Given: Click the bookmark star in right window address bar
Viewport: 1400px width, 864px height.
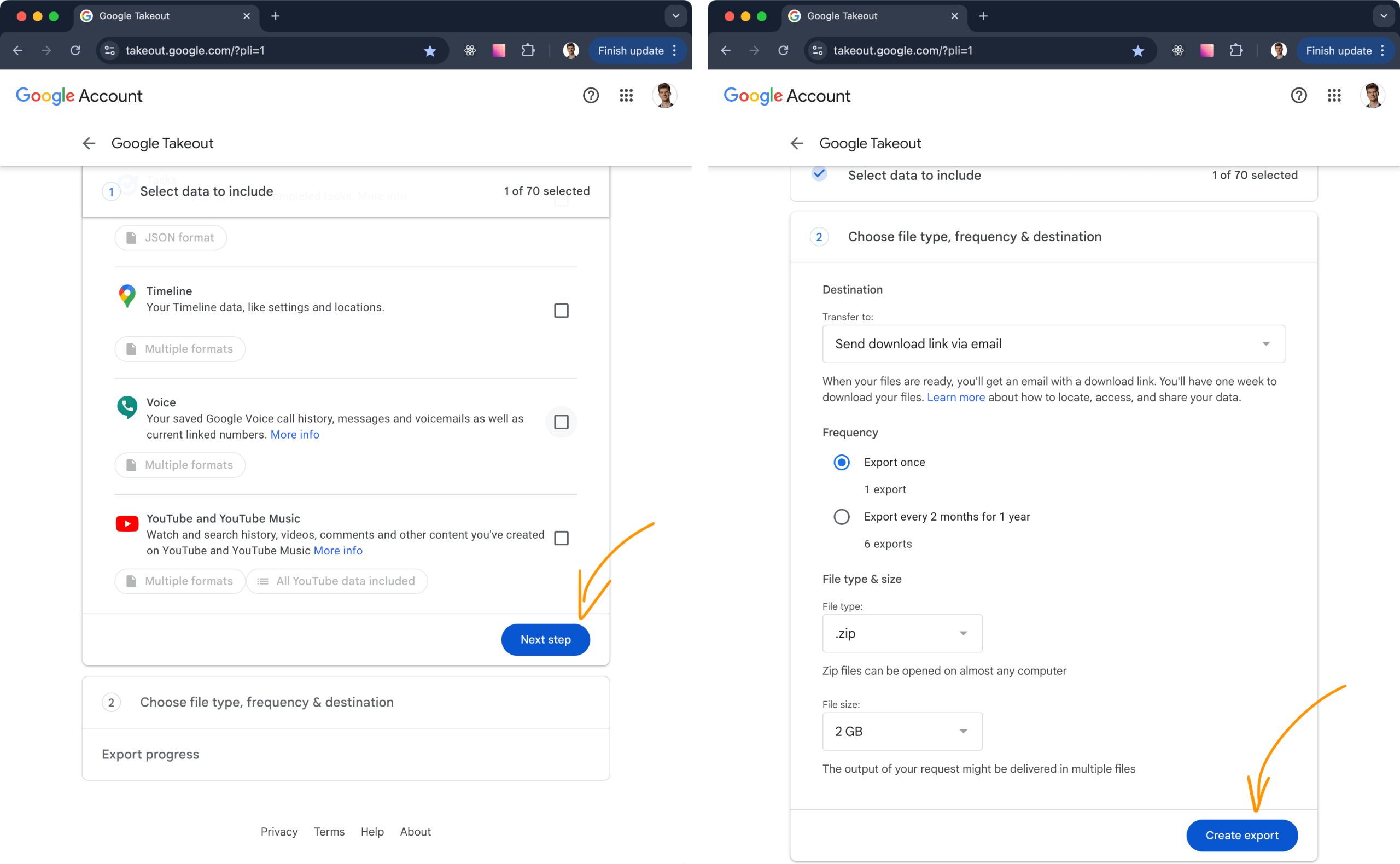Looking at the screenshot, I should (1137, 51).
